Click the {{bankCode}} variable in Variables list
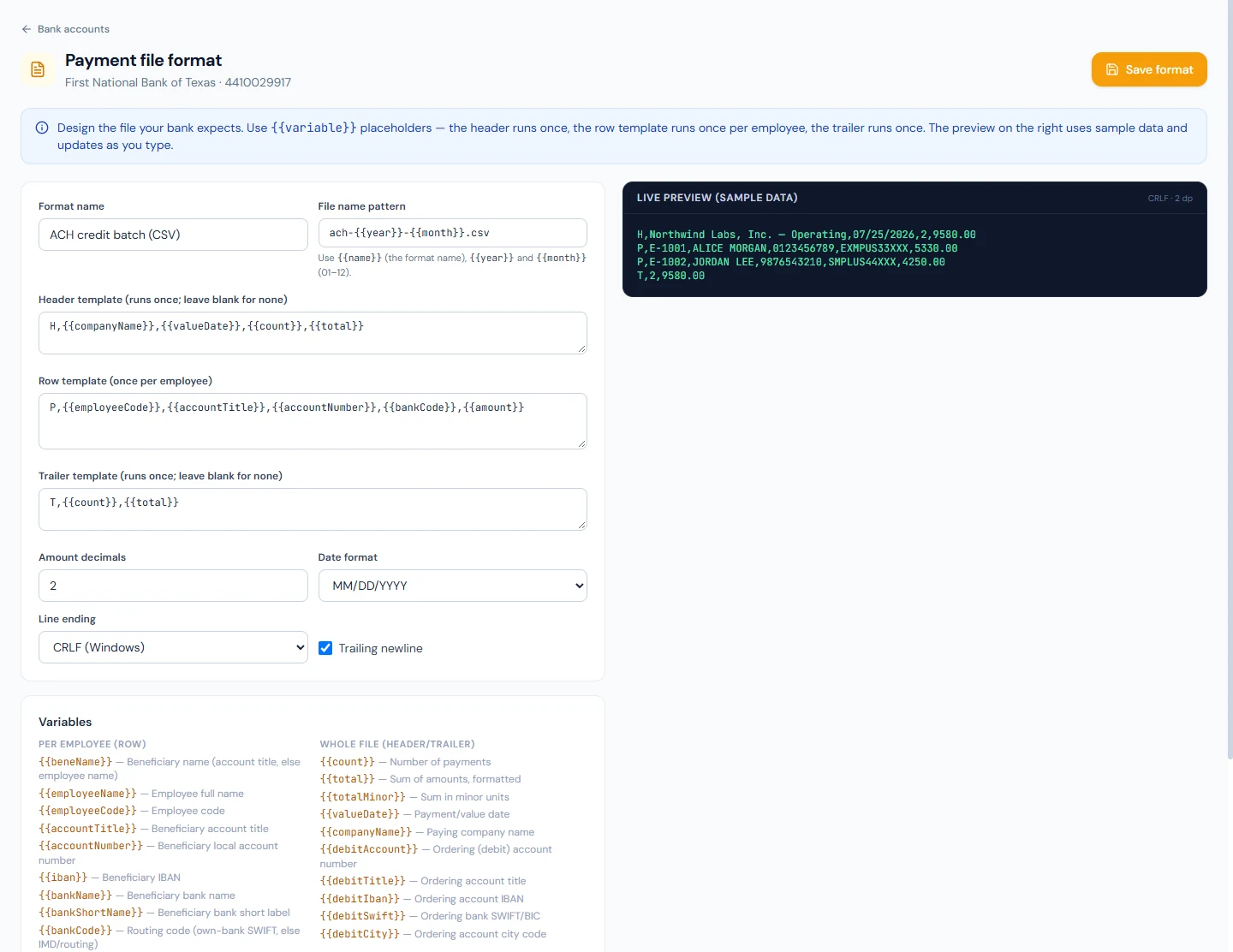1233x952 pixels. click(x=75, y=931)
